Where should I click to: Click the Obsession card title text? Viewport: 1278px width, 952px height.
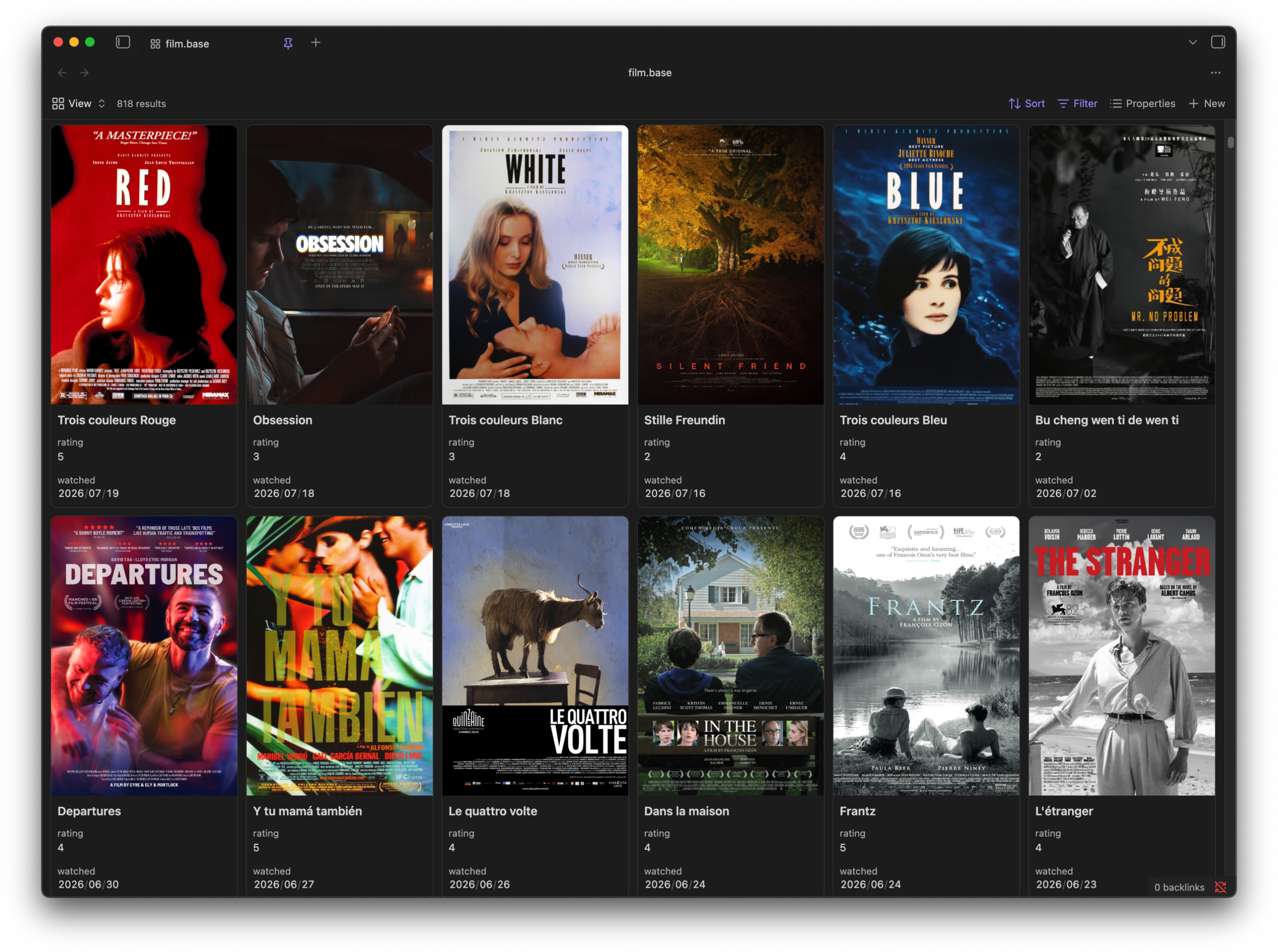[x=282, y=420]
